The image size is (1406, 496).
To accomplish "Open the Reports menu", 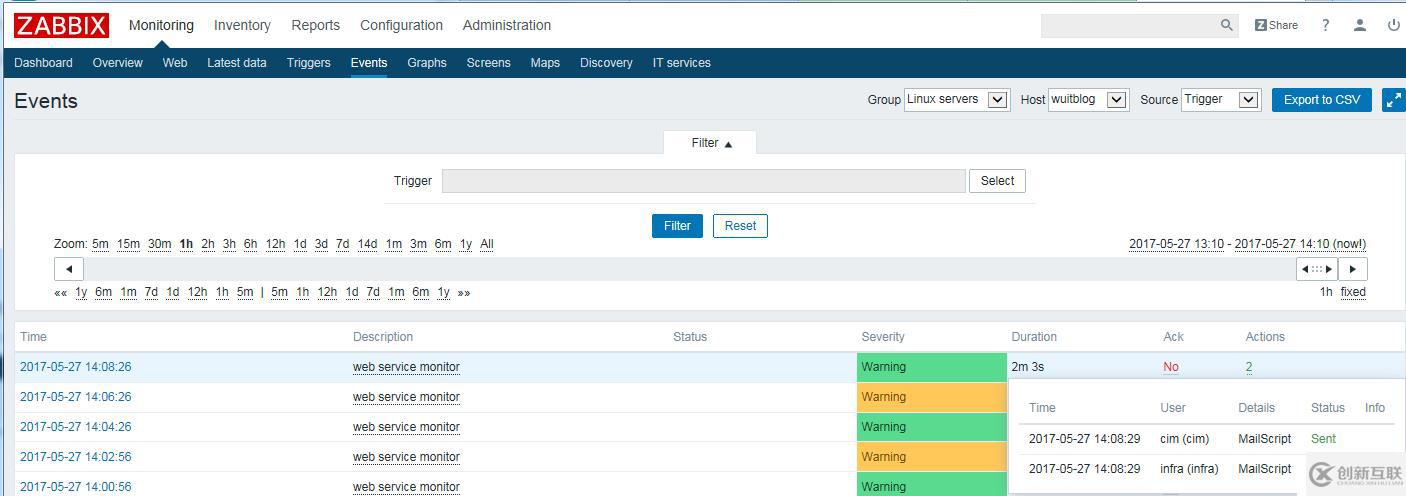I will [315, 25].
